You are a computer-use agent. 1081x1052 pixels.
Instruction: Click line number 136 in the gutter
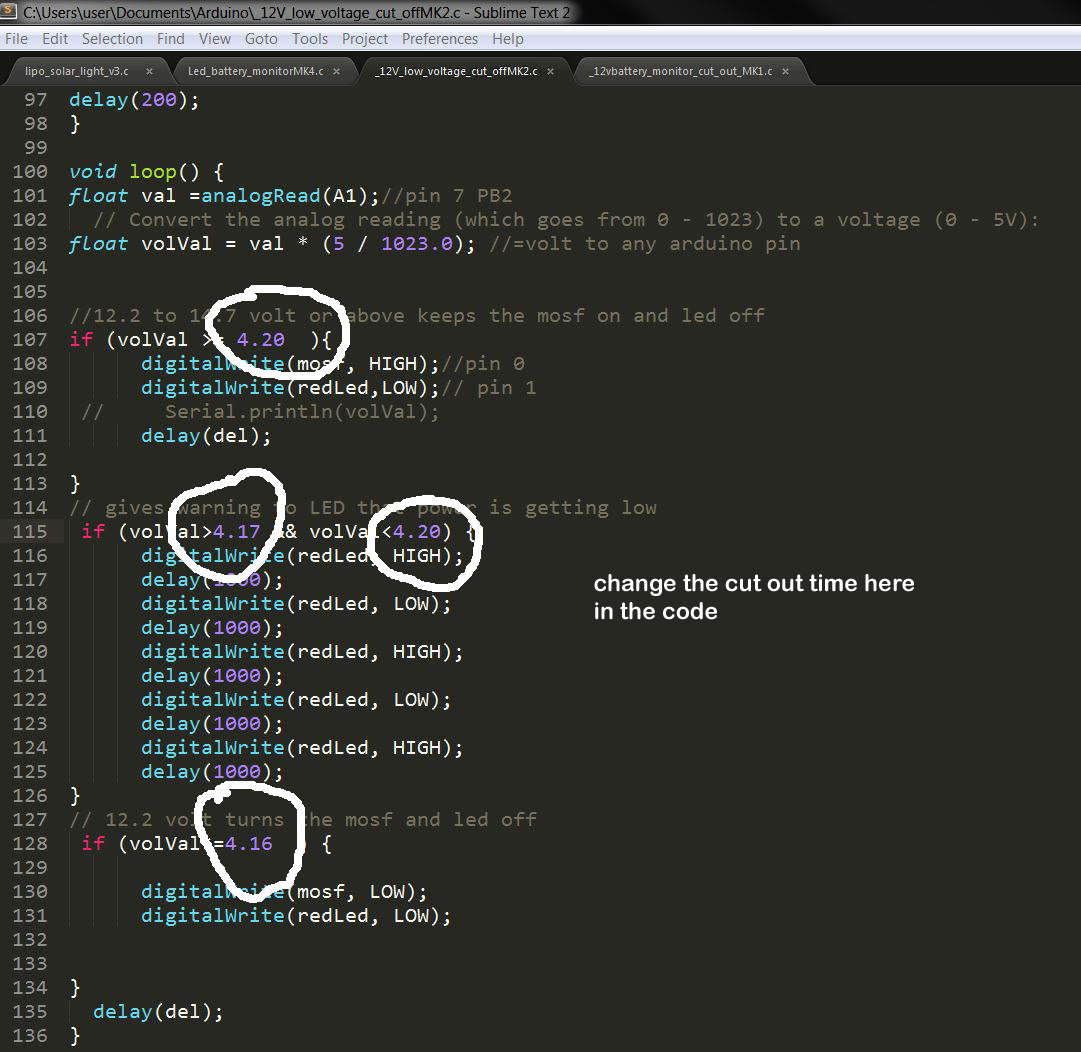pyautogui.click(x=30, y=1035)
